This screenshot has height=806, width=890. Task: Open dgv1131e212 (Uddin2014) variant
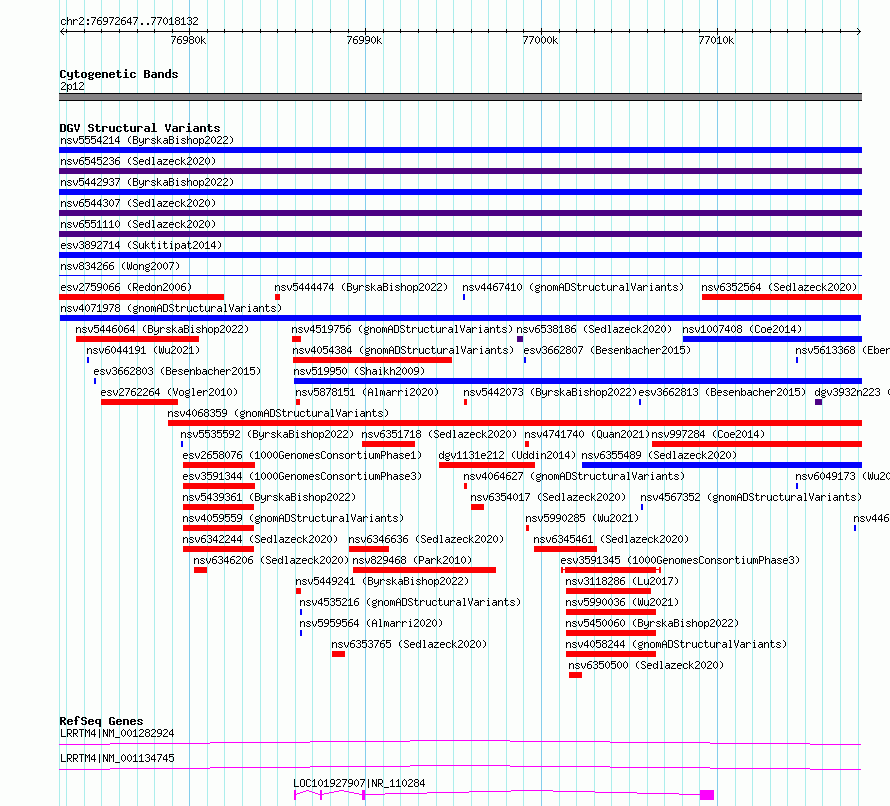click(507, 455)
